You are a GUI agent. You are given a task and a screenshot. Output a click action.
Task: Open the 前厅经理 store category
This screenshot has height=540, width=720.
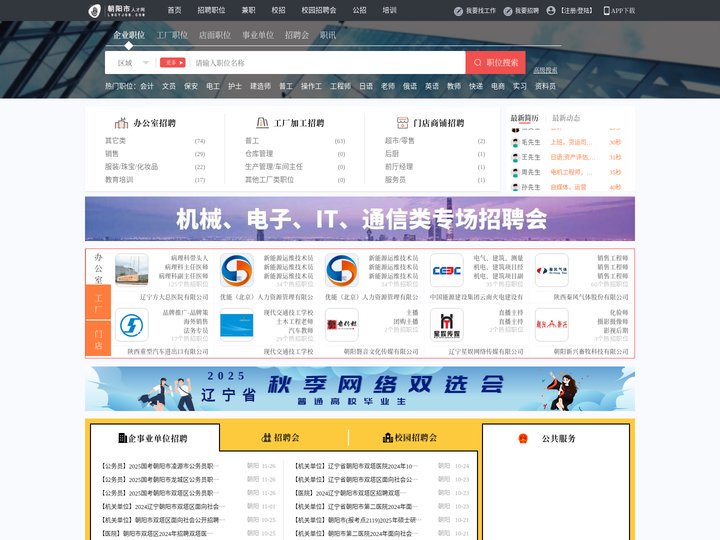pos(399,167)
